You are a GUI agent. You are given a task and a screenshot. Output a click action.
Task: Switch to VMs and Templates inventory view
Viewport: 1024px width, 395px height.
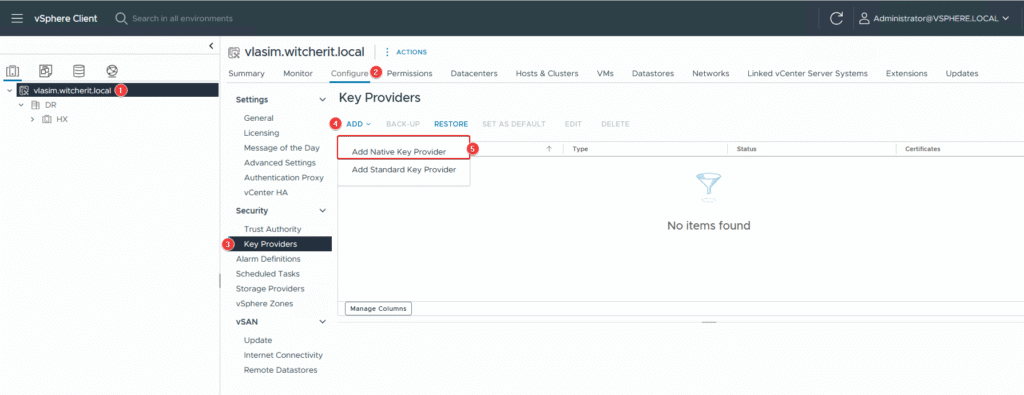(x=46, y=71)
